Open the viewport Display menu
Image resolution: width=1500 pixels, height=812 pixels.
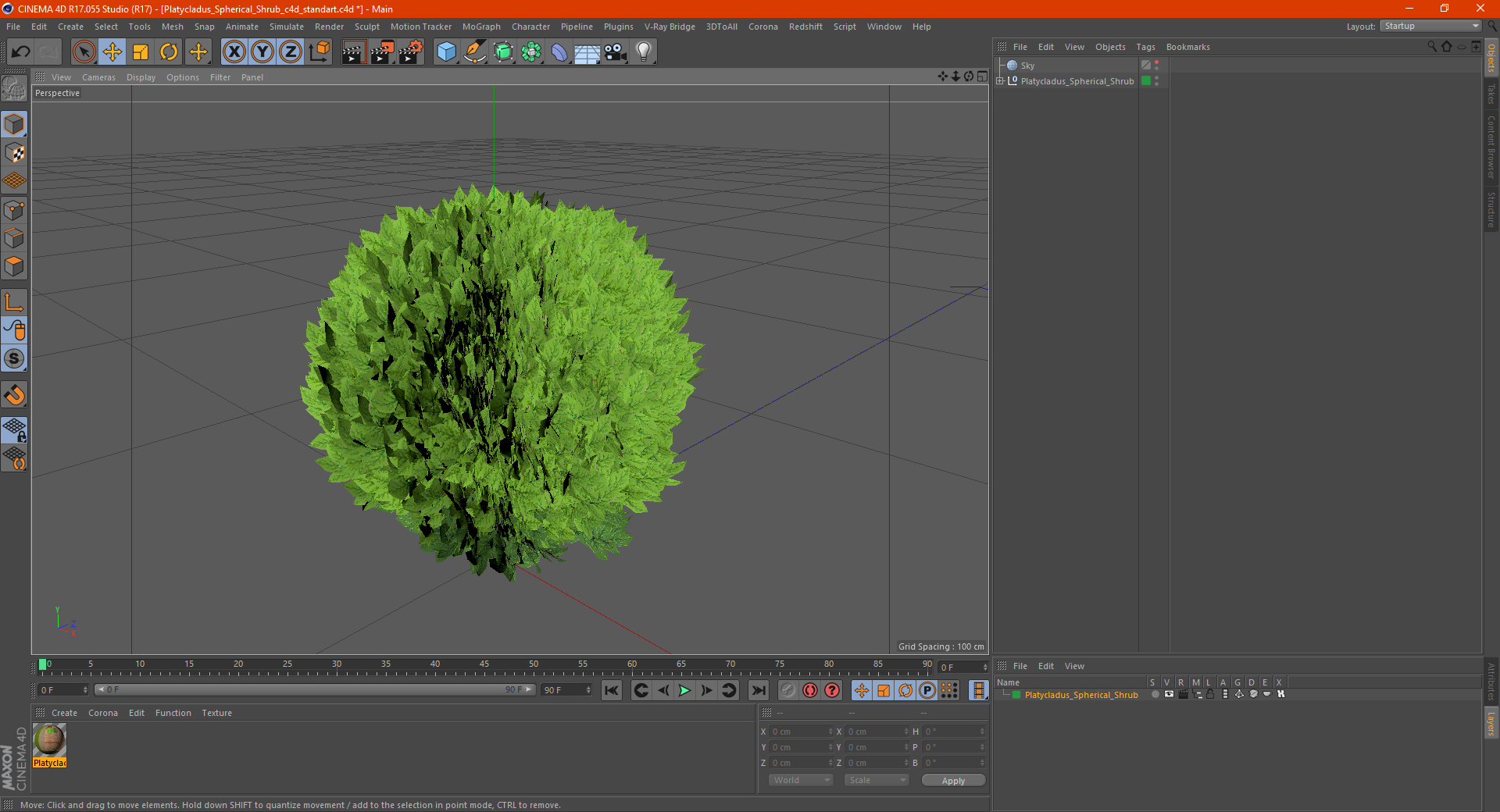click(x=141, y=77)
